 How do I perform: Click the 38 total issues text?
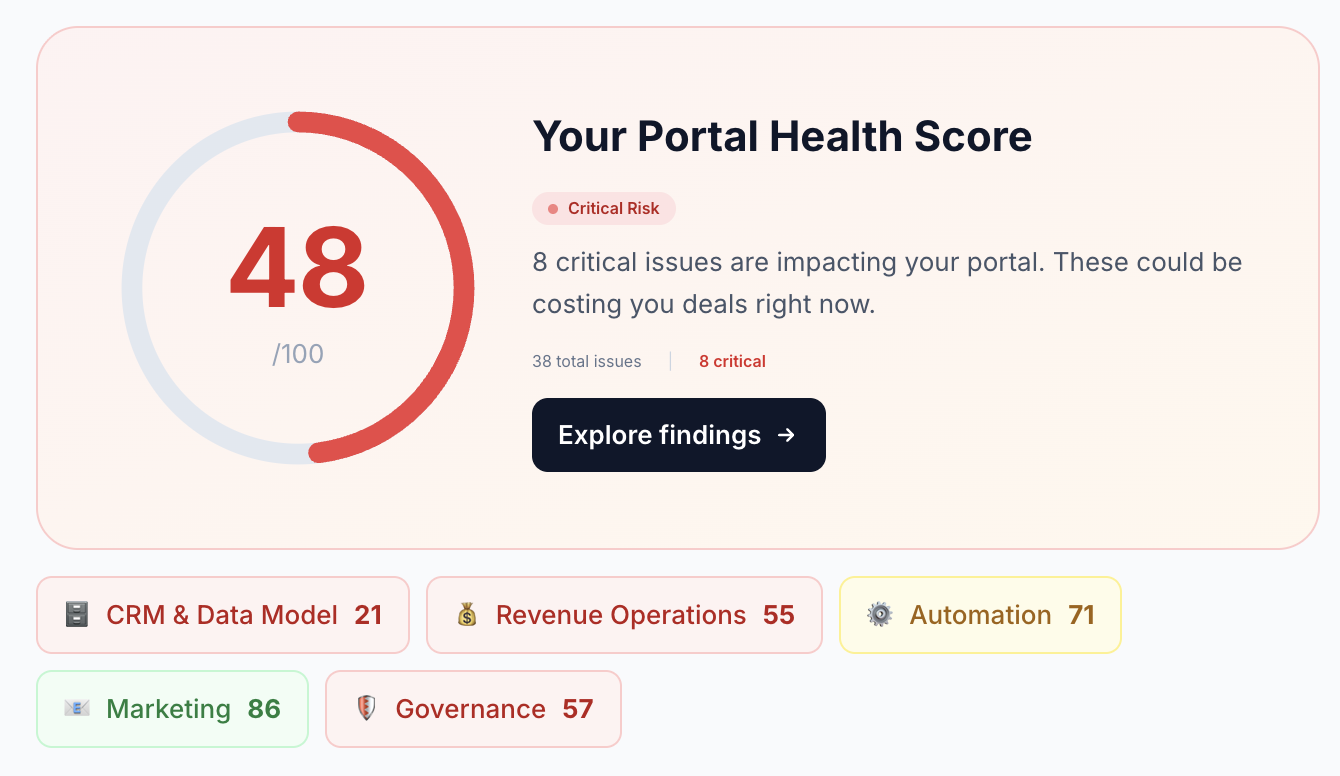(x=587, y=361)
